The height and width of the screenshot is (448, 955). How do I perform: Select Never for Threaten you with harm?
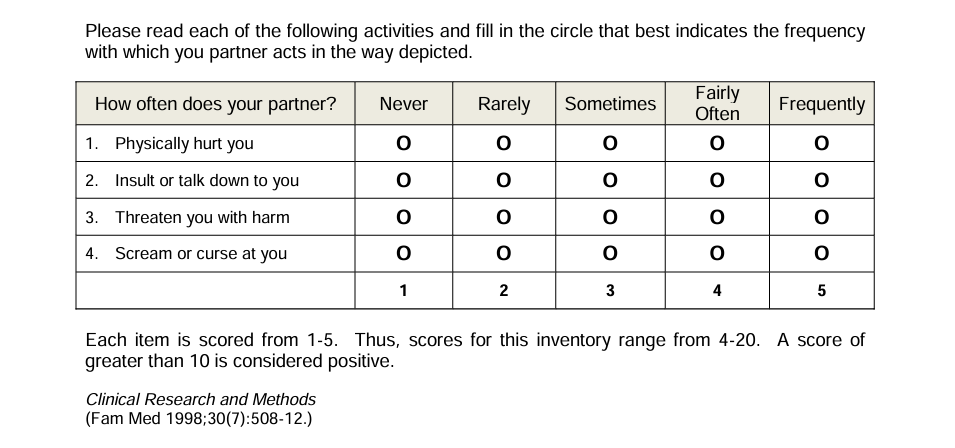(x=403, y=218)
